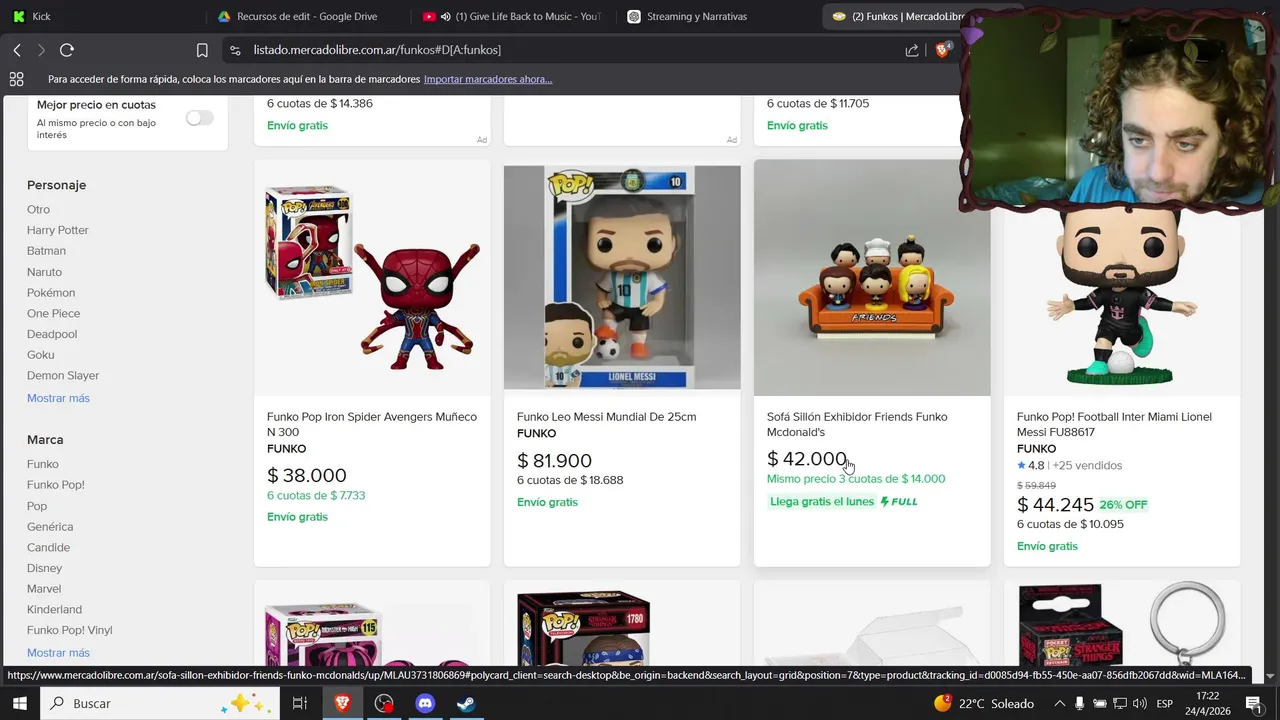Switch to Recursos de edit Google Drive tab
The width and height of the screenshot is (1280, 720).
click(x=305, y=16)
